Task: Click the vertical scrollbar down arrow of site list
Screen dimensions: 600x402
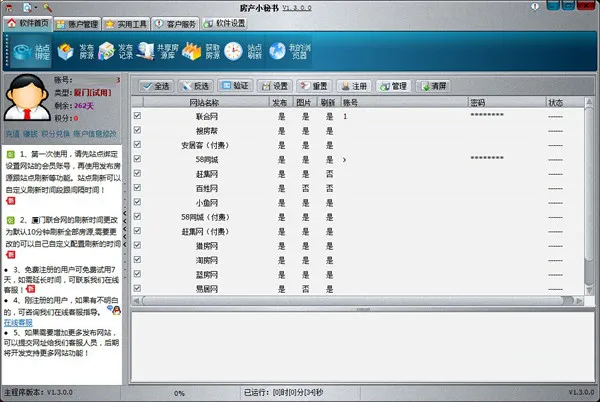Action: tap(589, 290)
